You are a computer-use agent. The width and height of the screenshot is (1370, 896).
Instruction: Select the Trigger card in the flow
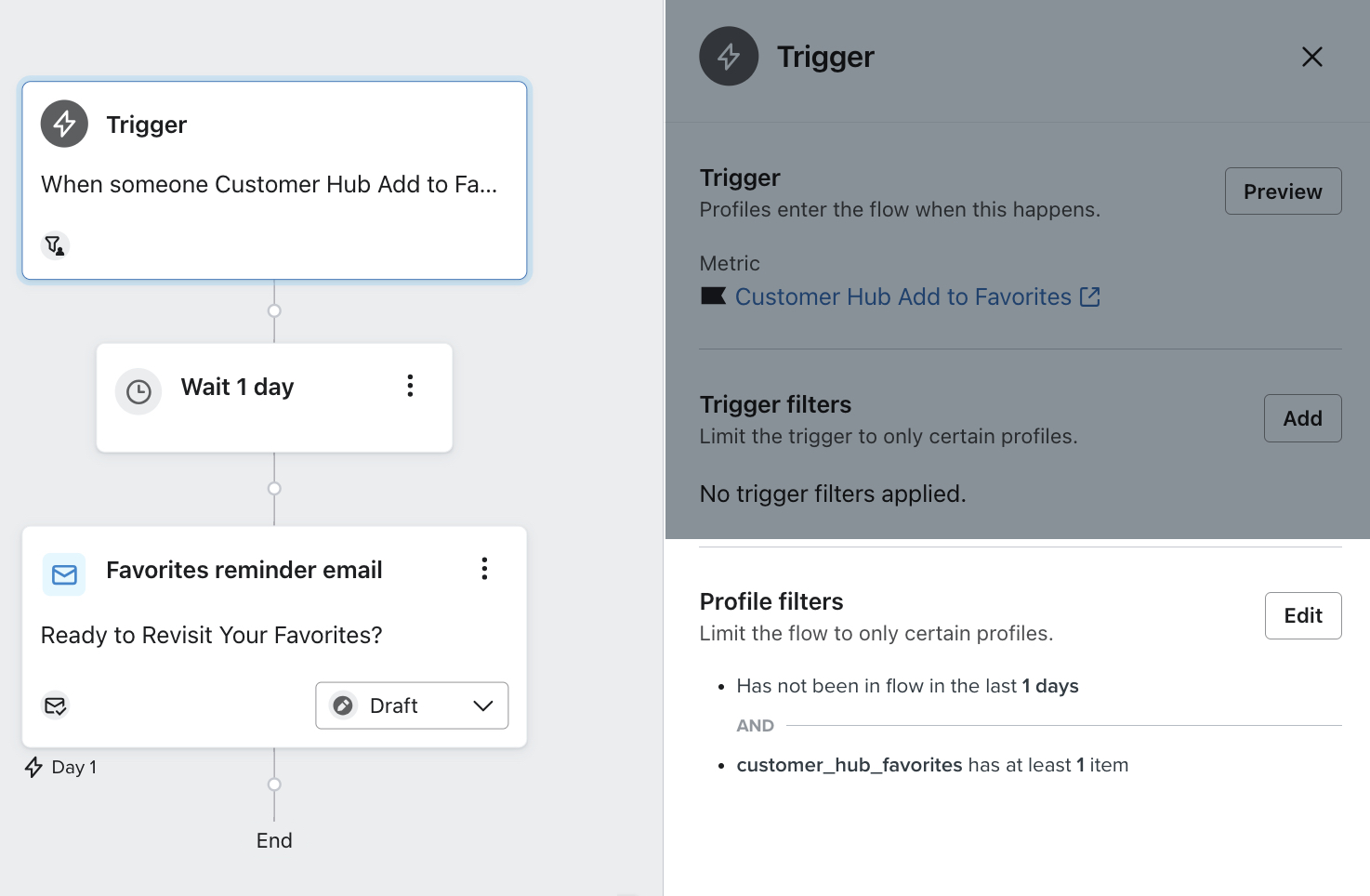274,180
